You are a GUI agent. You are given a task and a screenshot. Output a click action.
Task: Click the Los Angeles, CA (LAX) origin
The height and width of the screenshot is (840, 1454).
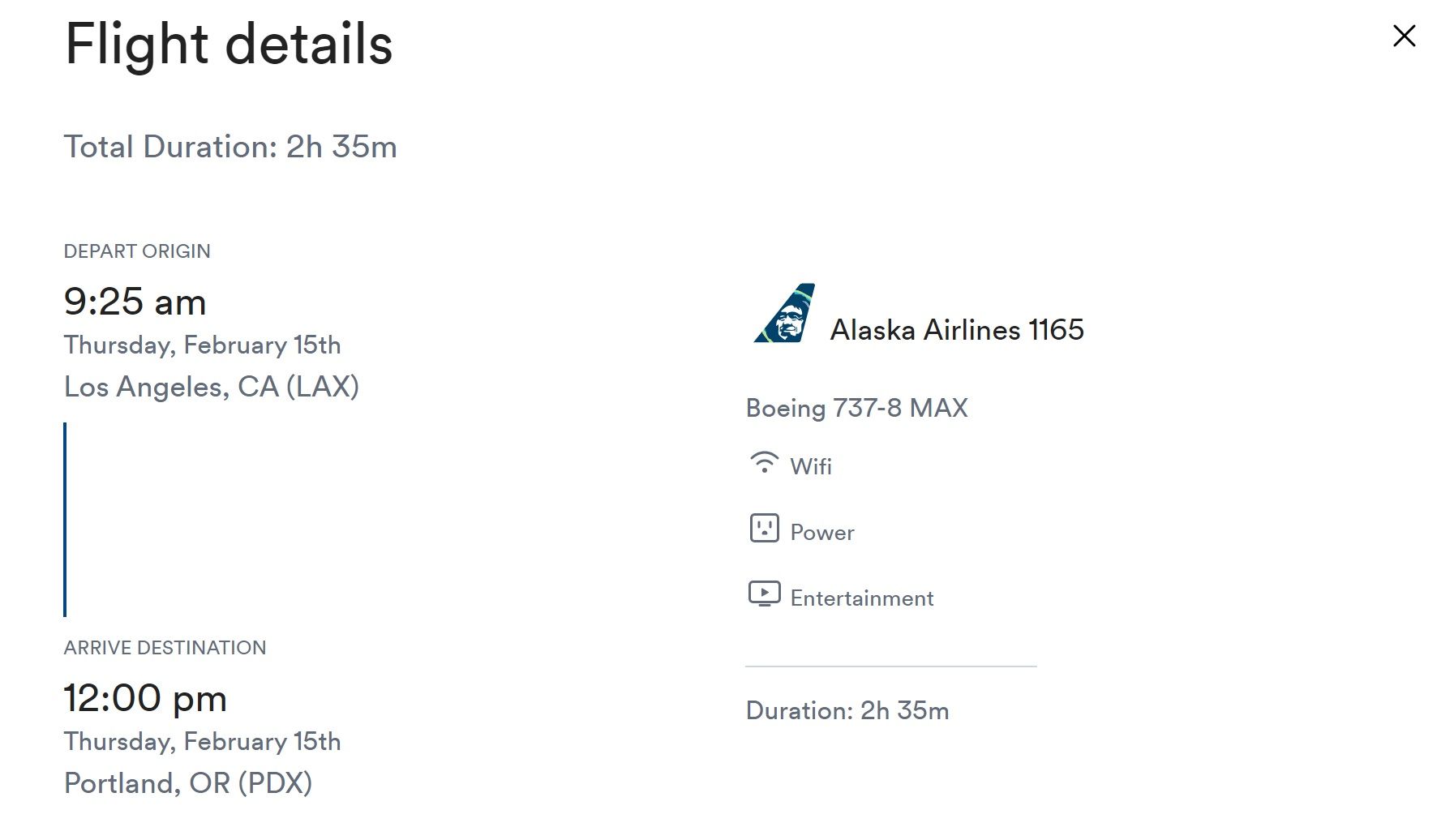coord(211,386)
